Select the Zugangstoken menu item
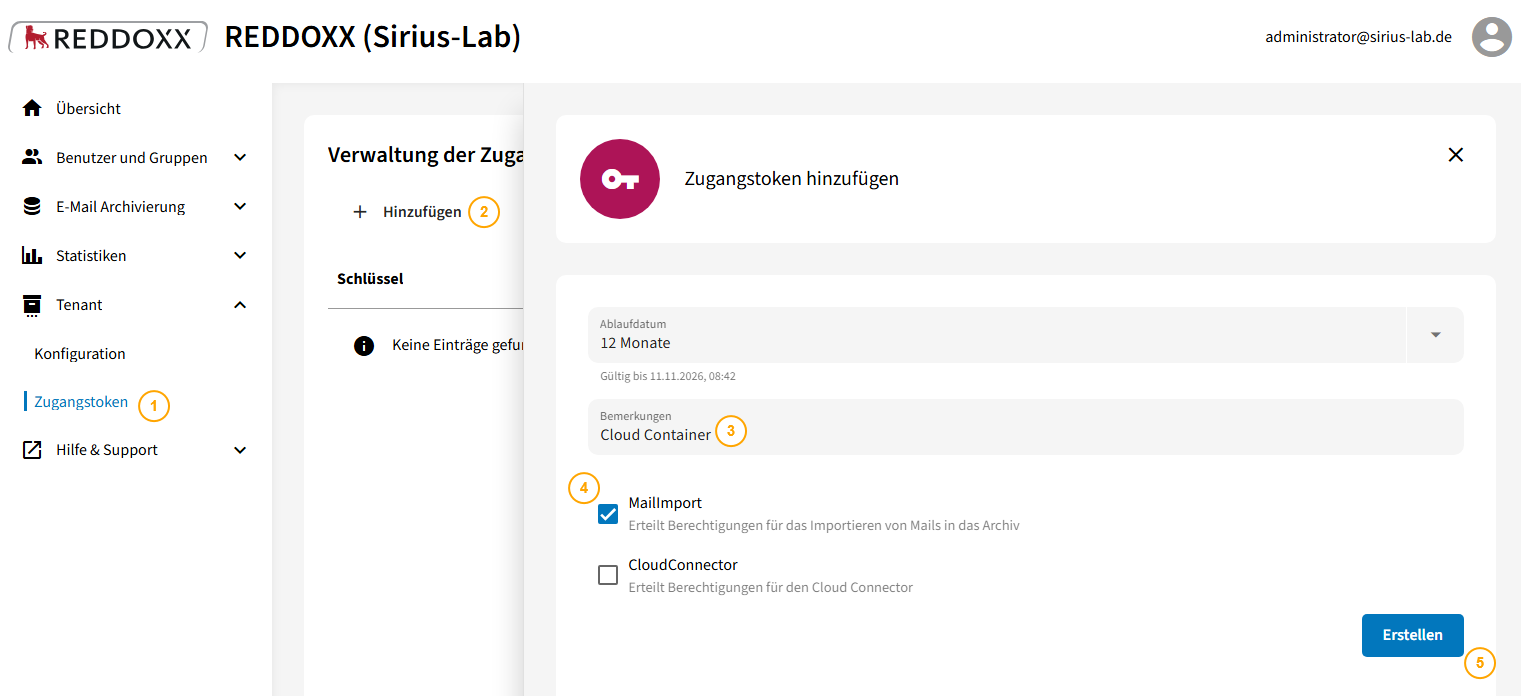 click(81, 402)
